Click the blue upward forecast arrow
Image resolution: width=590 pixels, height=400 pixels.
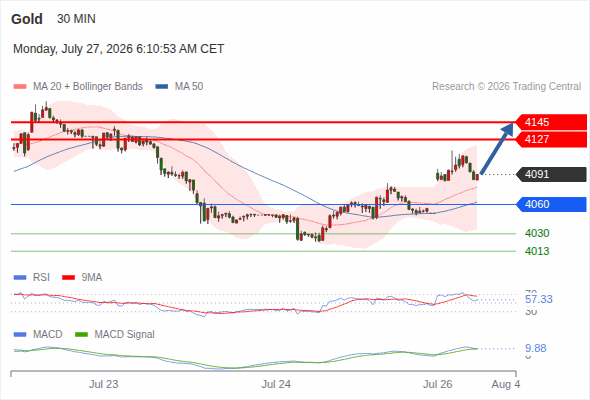(497, 149)
